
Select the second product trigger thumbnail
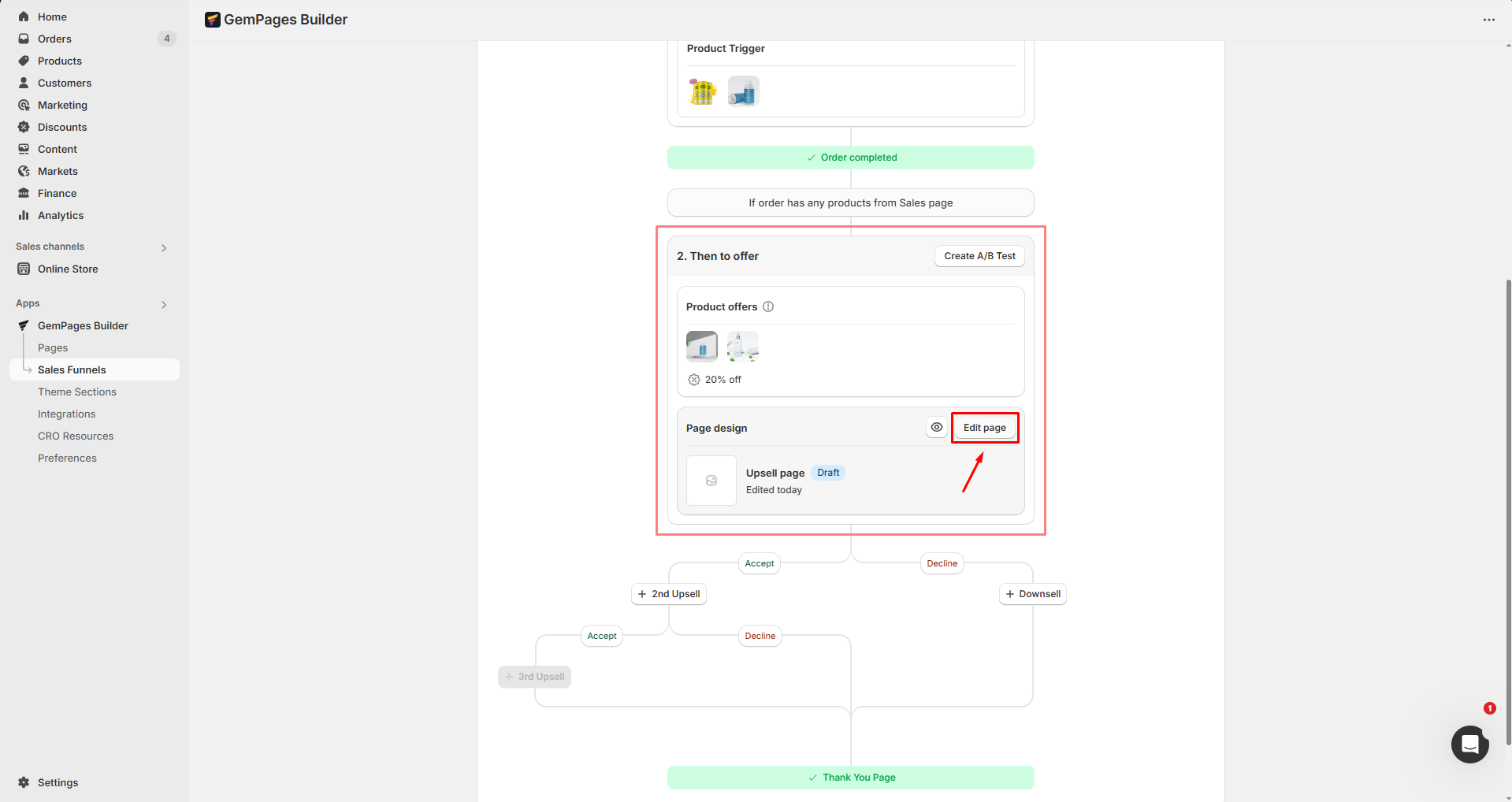pos(743,91)
